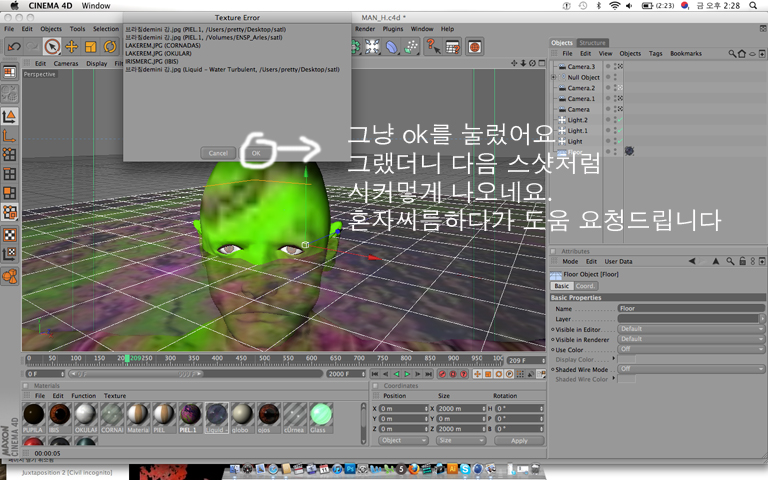Click the eye icon in Objects panel header
Screen dimensions: 768x480
coord(752,54)
